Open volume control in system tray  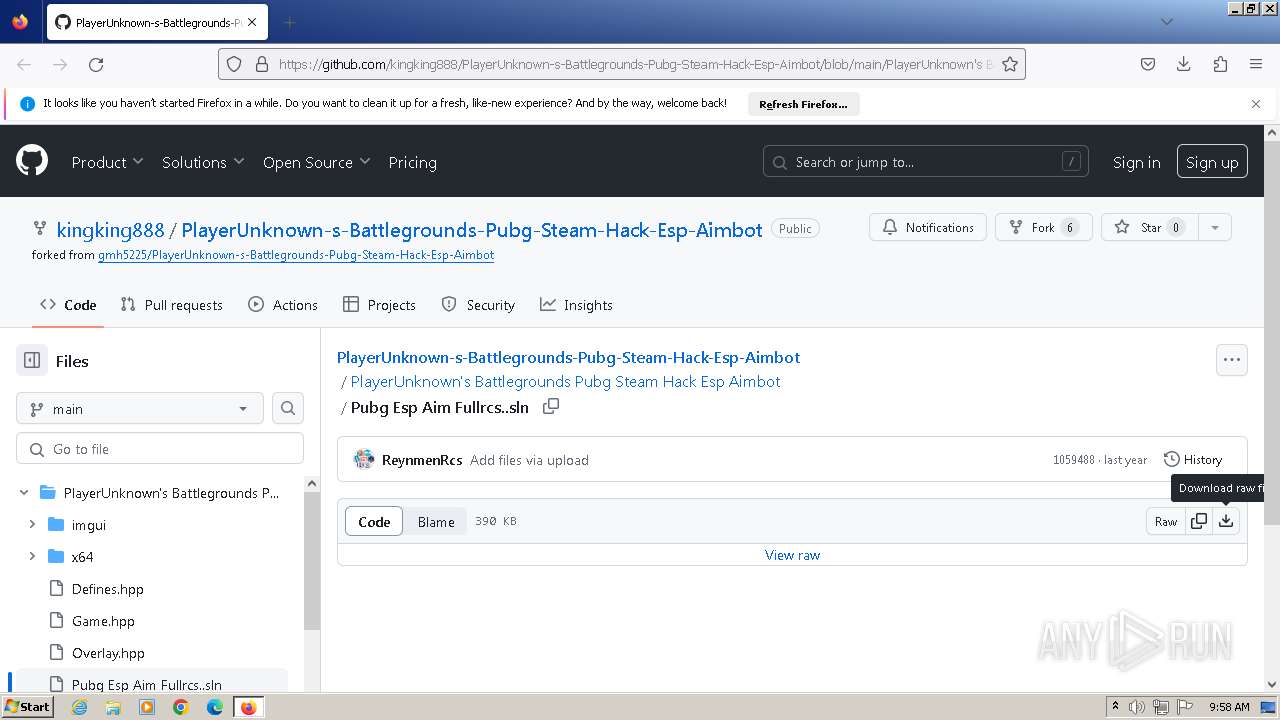tap(1137, 707)
